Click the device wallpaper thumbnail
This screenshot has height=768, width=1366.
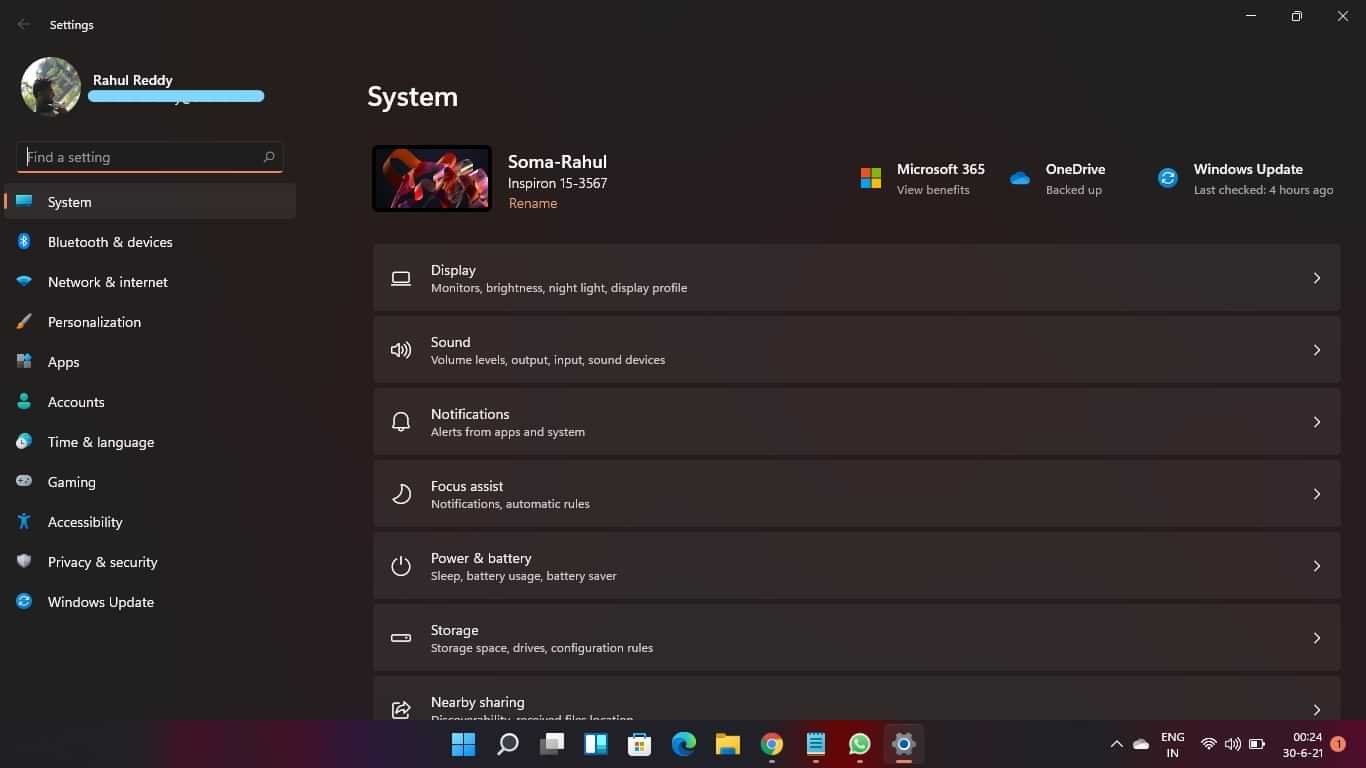[x=432, y=178]
